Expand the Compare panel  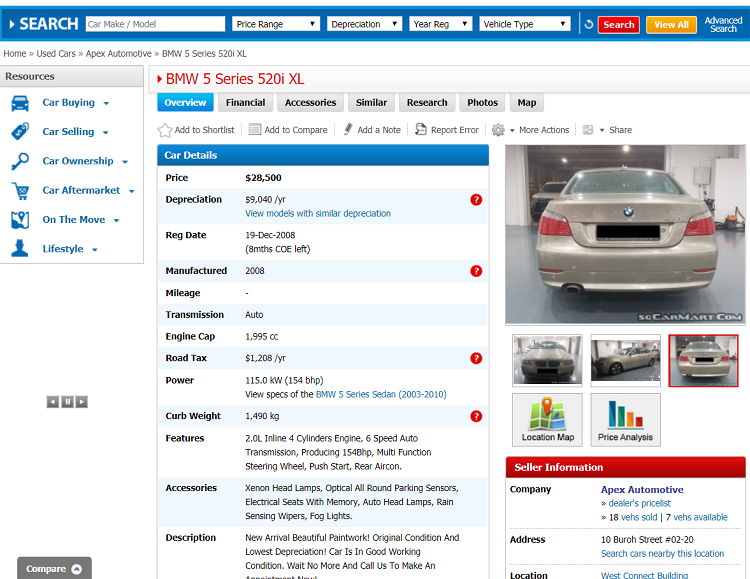(x=54, y=568)
